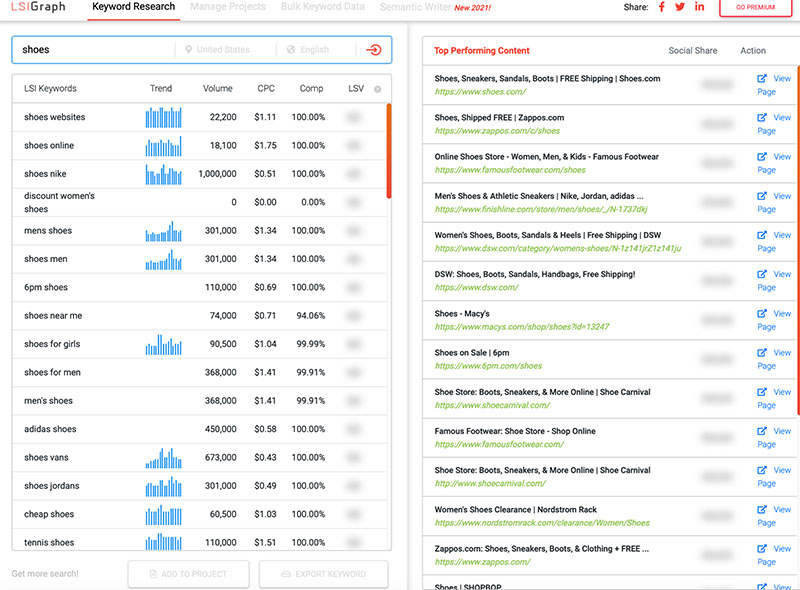Open external link icon for shoecarnival.com https result
This screenshot has height=590, width=800.
pos(762,392)
